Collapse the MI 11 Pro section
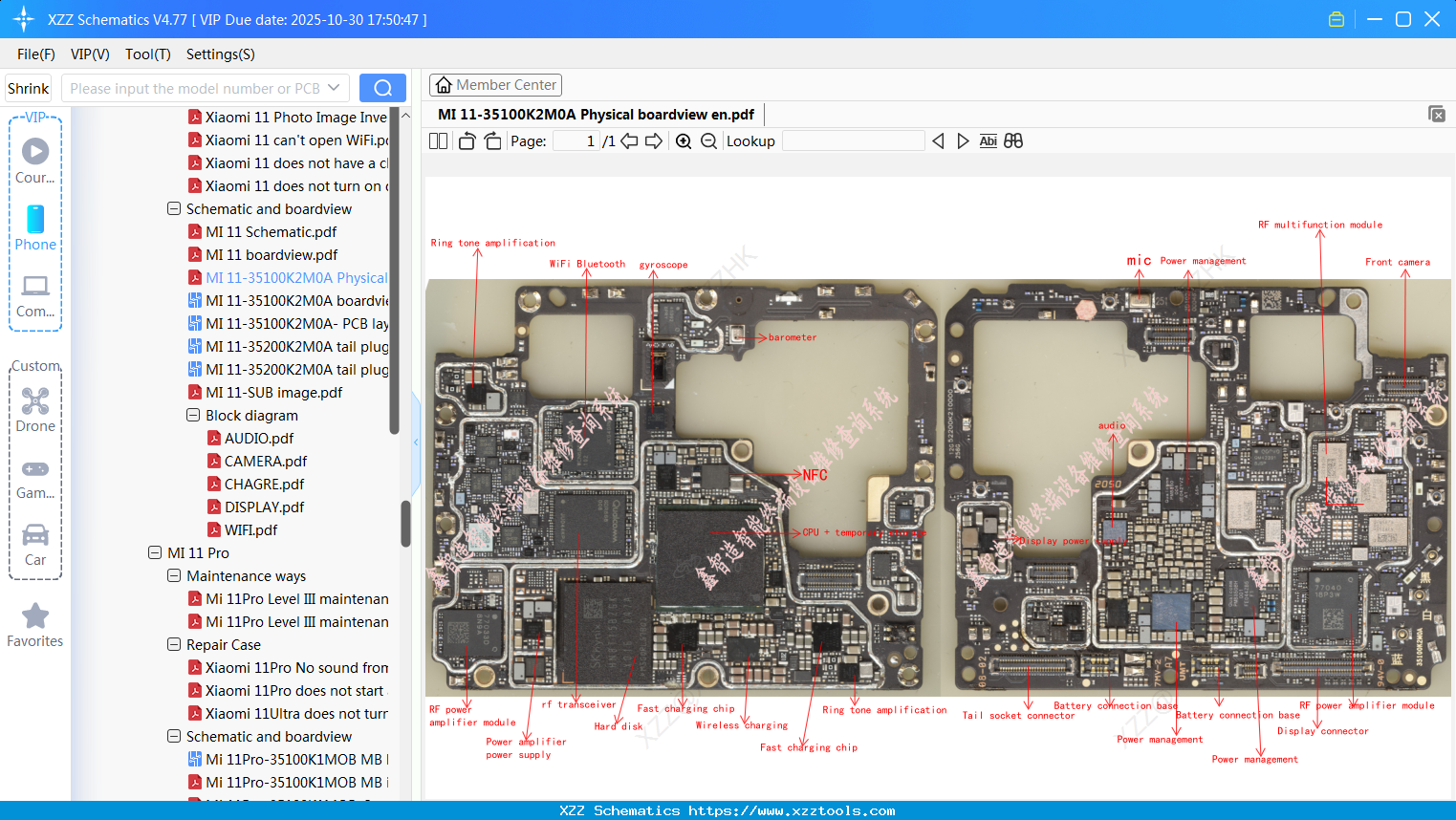 (x=155, y=552)
